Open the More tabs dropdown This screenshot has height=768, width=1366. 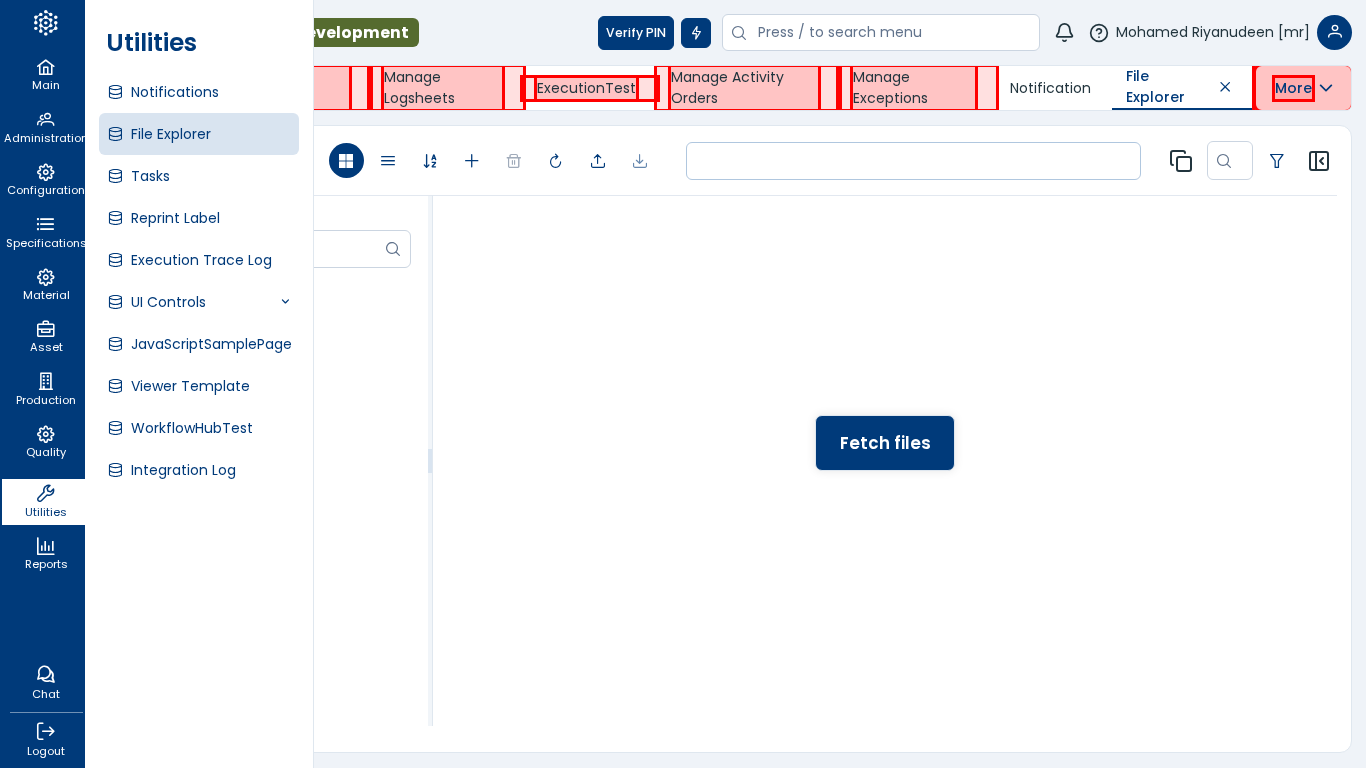(1303, 88)
